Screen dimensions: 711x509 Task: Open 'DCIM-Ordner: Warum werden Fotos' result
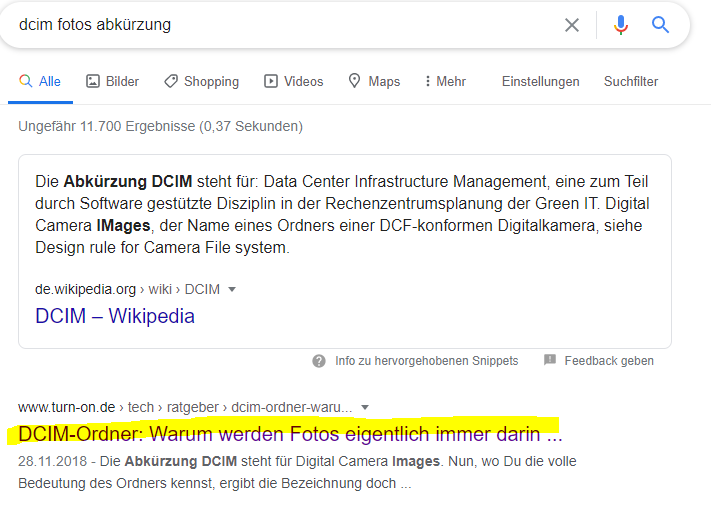[290, 434]
